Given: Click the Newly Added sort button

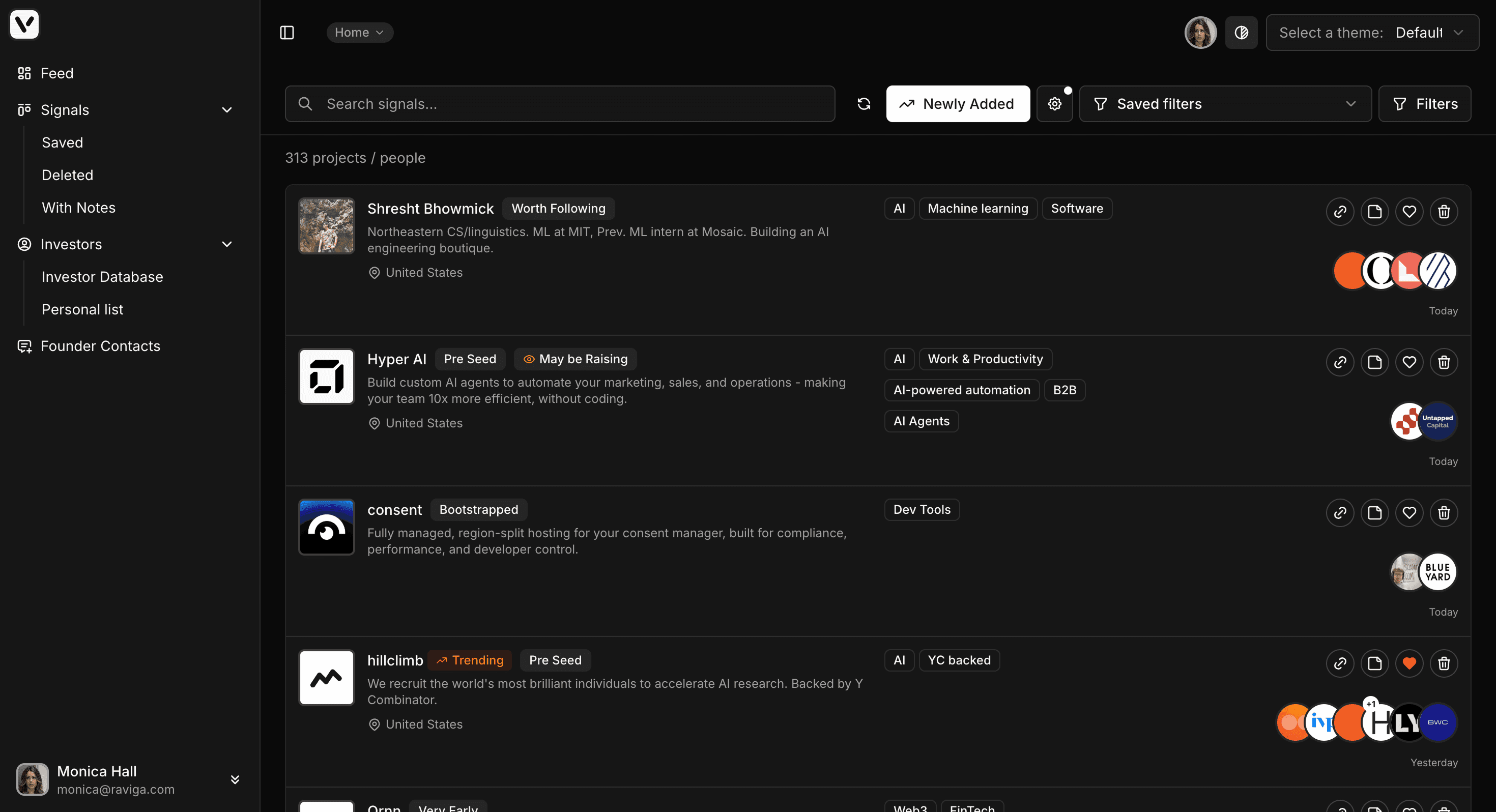Looking at the screenshot, I should [957, 104].
